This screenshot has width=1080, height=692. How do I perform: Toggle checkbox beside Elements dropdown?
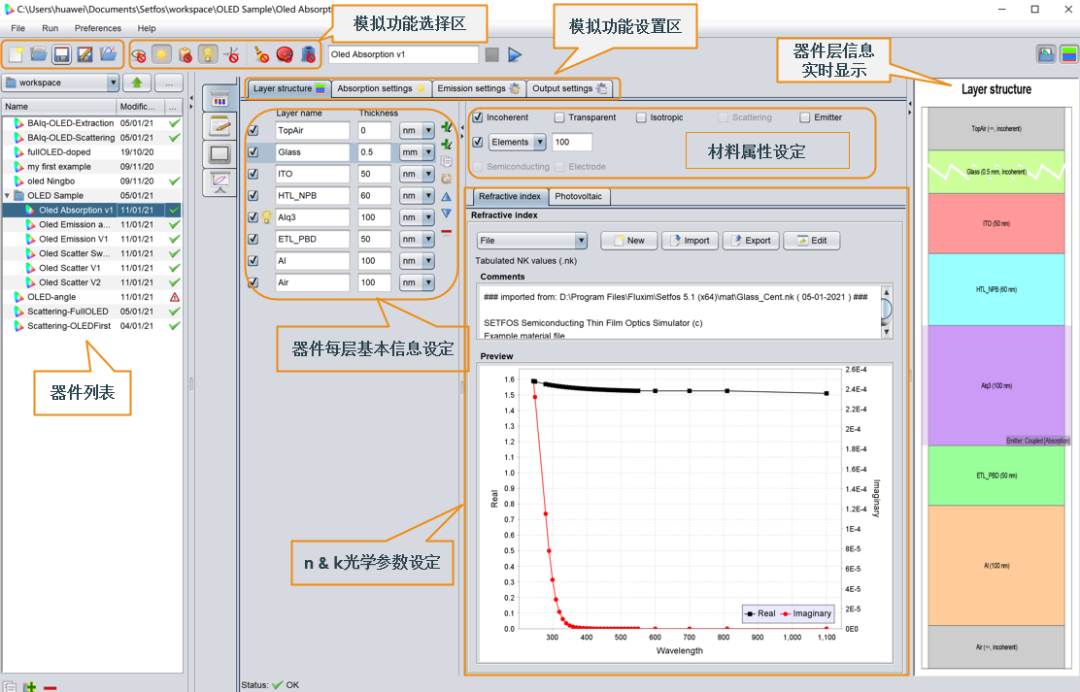477,142
